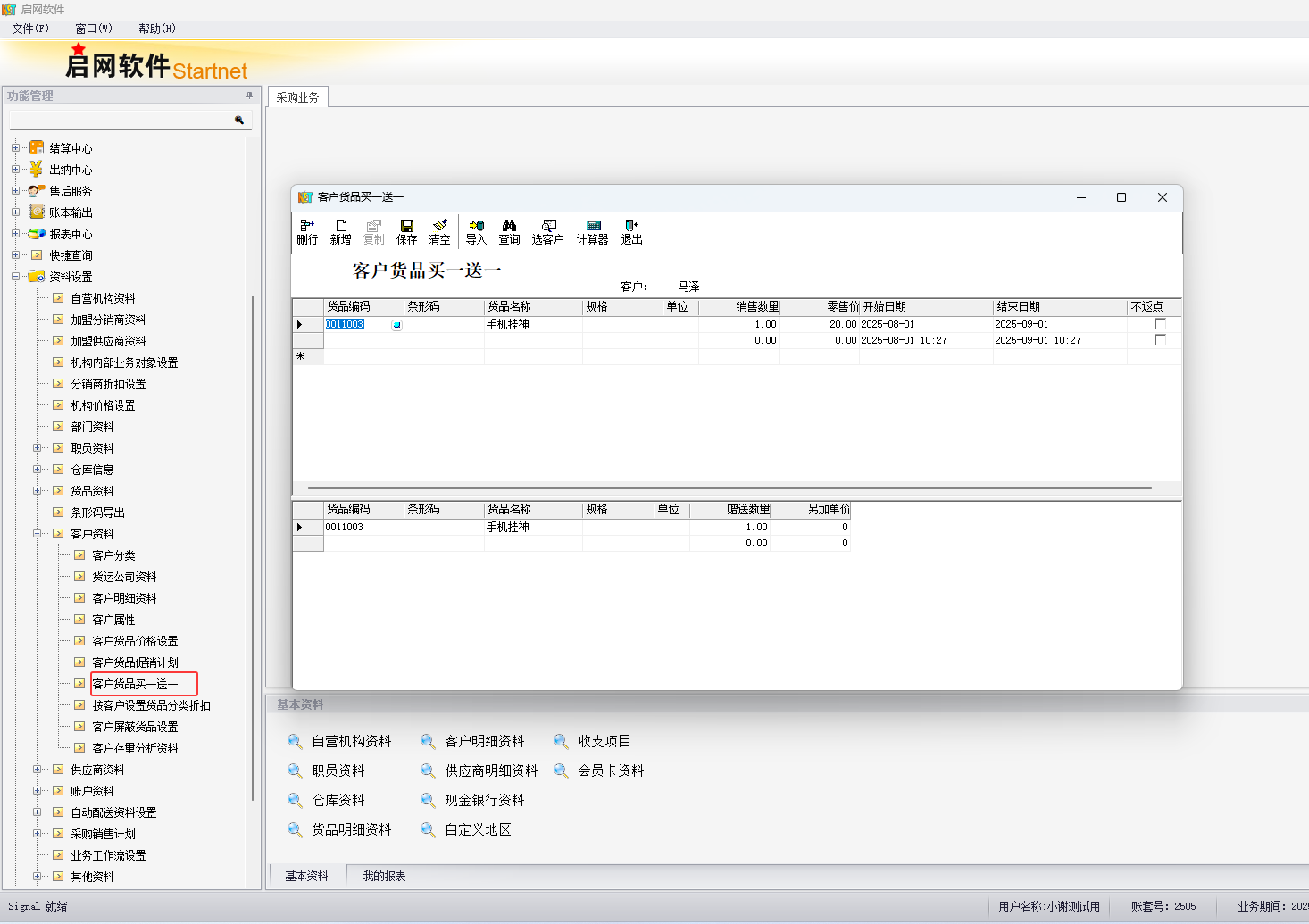This screenshot has width=1309, height=924.
Task: Click magnifier icon beside 收支项目
Action: 561,741
